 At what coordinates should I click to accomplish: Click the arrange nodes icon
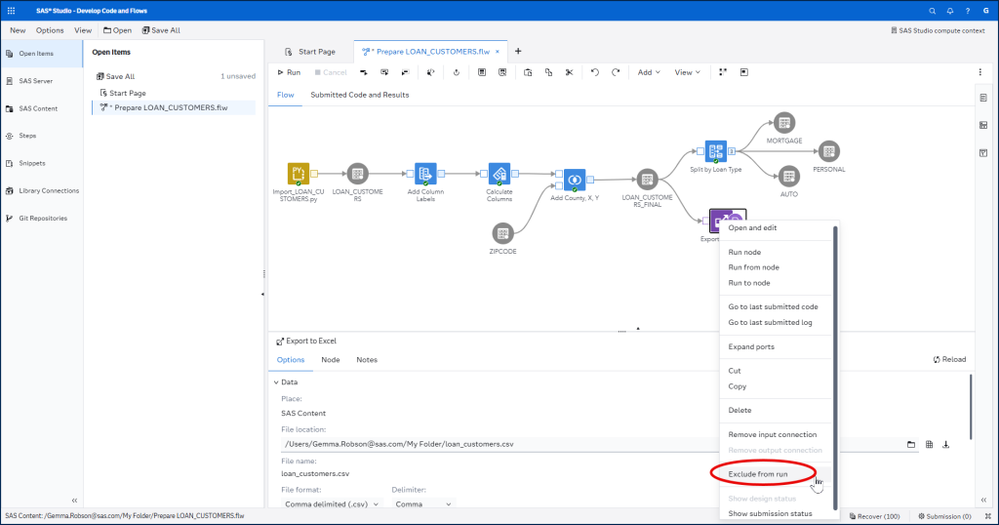click(x=722, y=73)
